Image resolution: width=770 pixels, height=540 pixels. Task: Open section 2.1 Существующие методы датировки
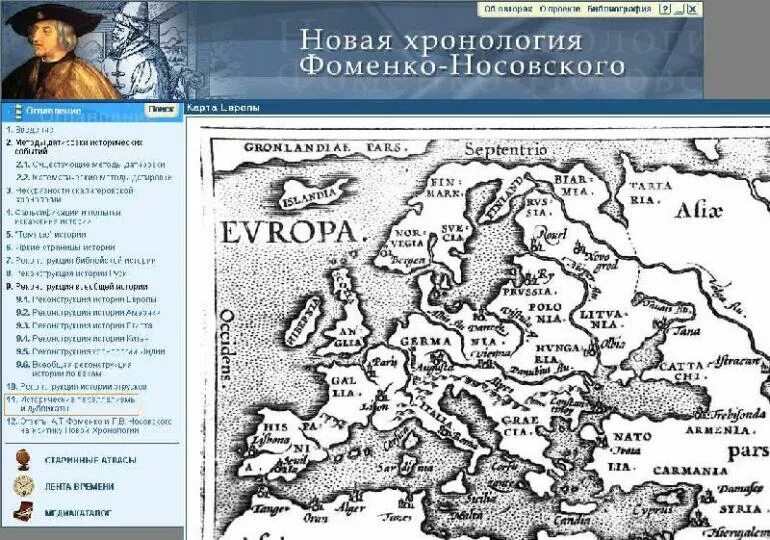pos(90,165)
